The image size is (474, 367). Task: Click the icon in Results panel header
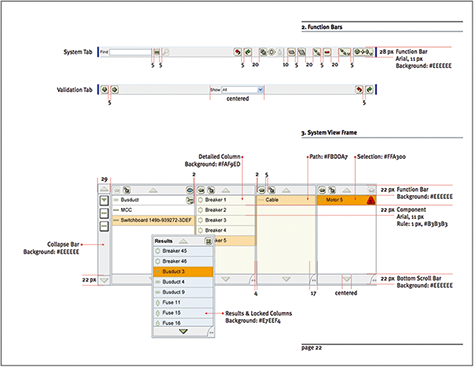[208, 241]
